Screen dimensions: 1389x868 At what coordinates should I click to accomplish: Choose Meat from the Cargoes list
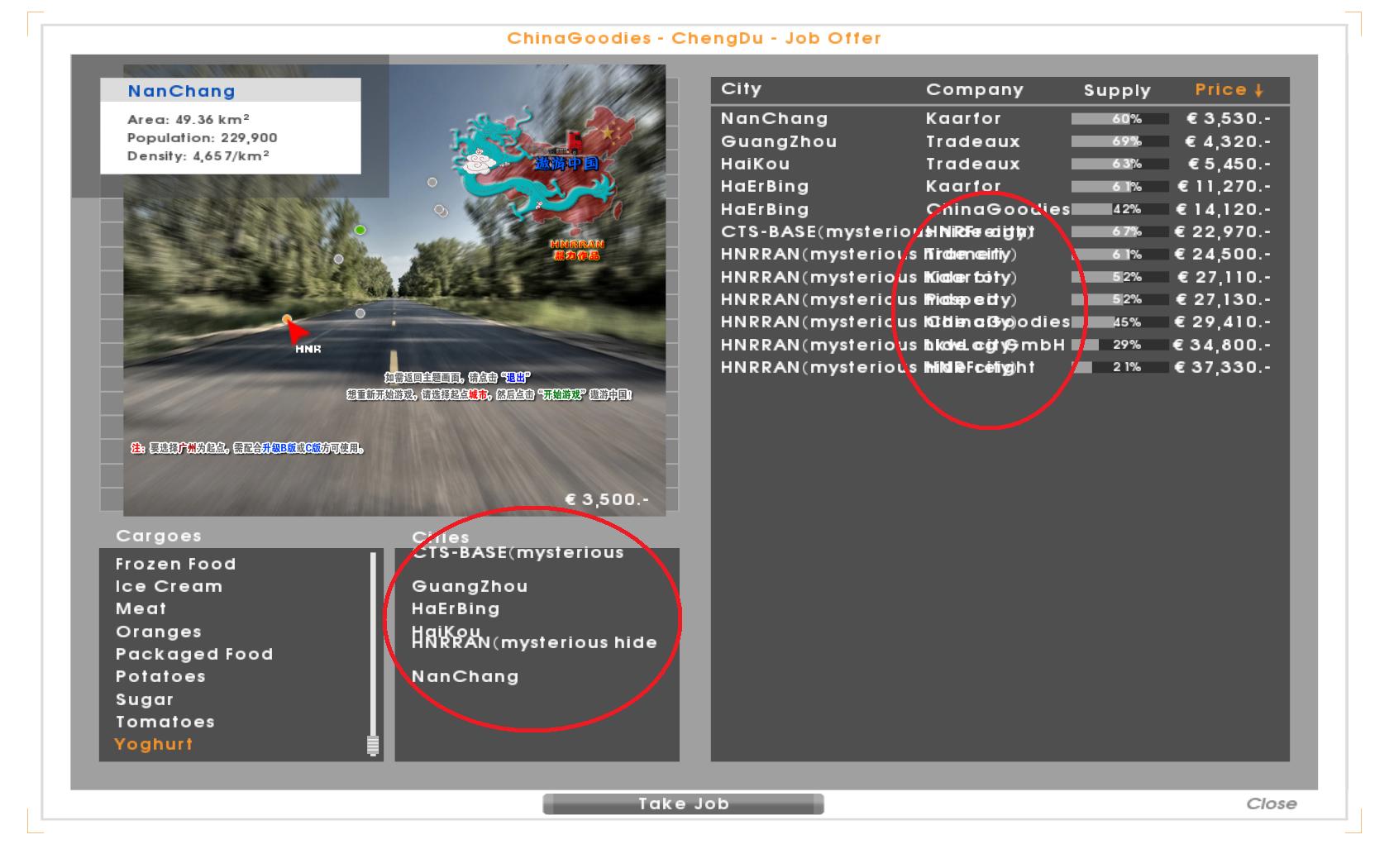click(x=141, y=608)
